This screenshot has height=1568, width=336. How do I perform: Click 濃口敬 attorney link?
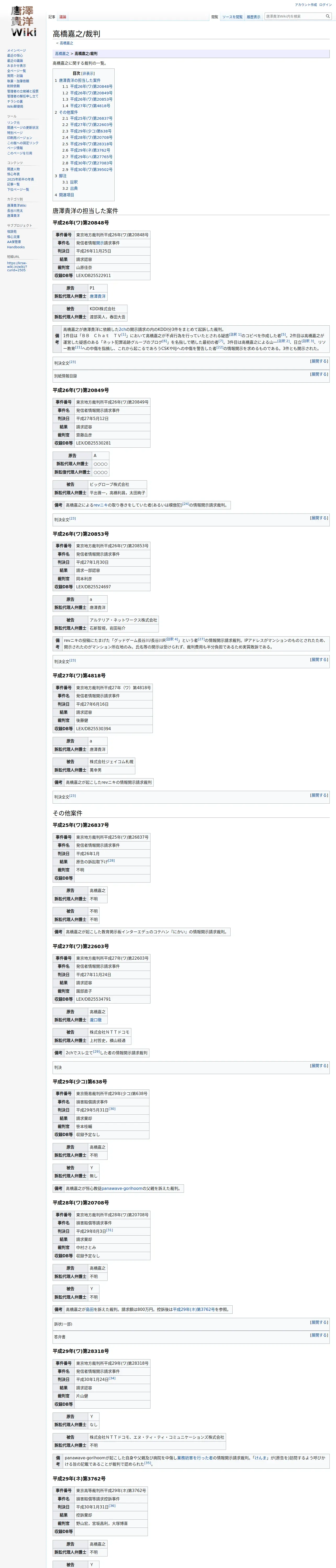[96, 1020]
